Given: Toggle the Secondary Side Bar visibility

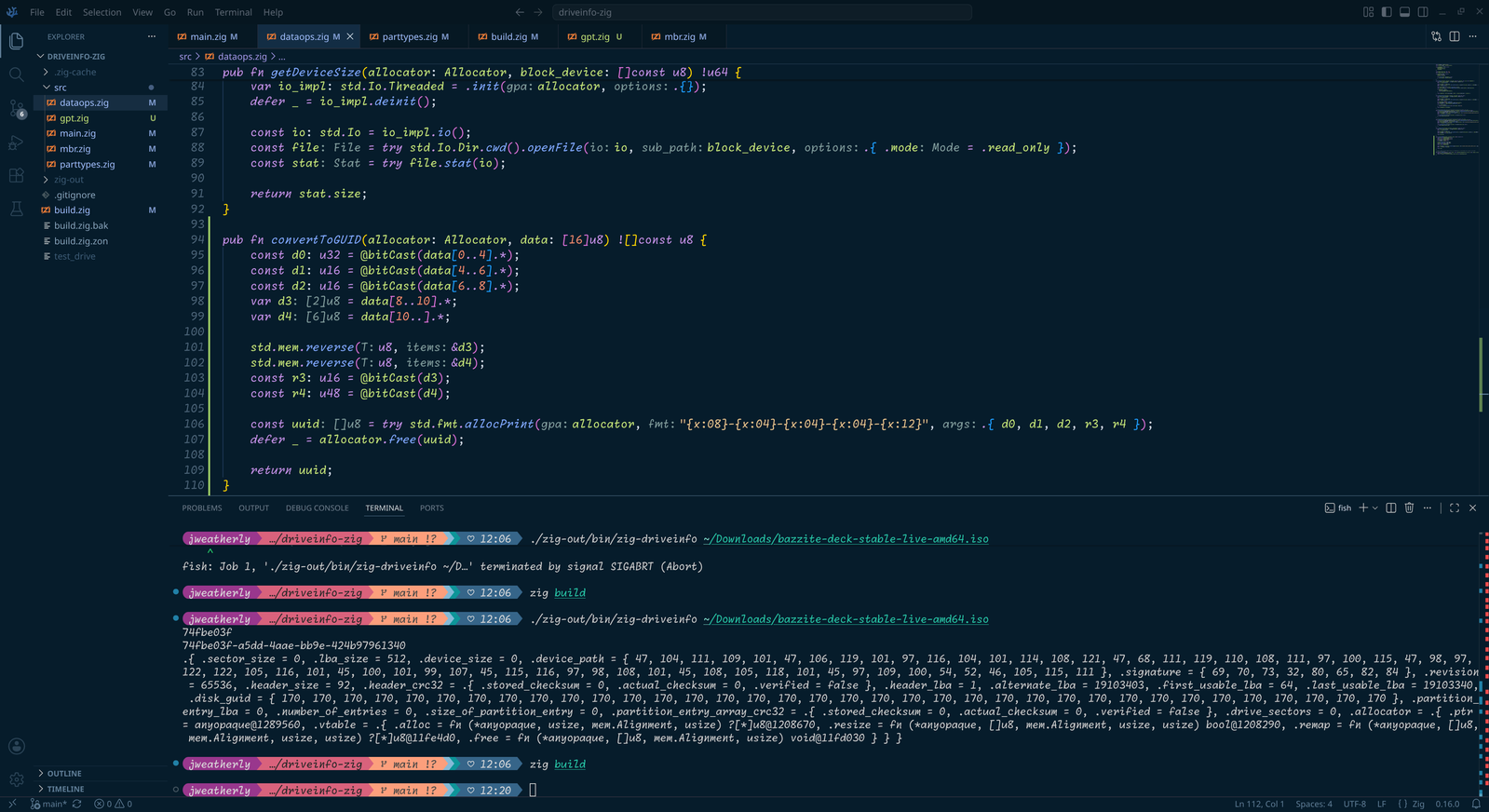Looking at the screenshot, I should pyautogui.click(x=1423, y=12).
